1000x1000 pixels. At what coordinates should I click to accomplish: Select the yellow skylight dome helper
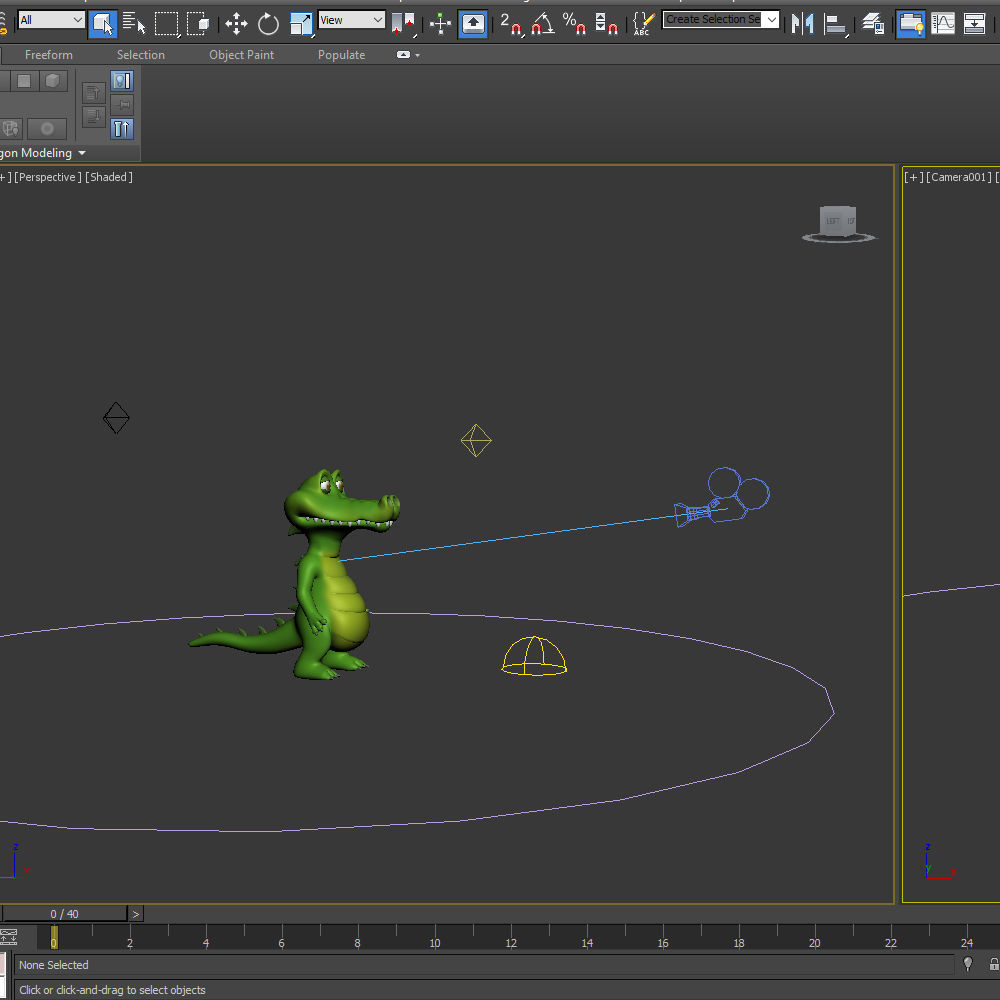pyautogui.click(x=534, y=656)
